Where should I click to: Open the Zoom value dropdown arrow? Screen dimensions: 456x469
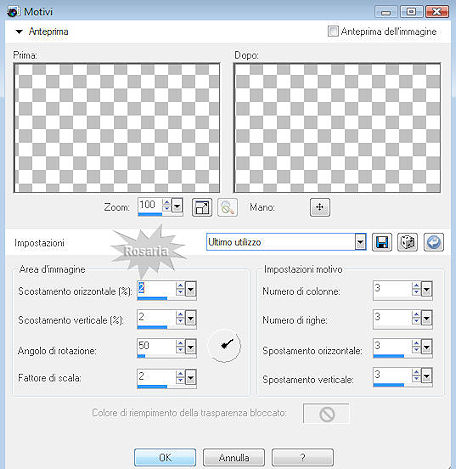pyautogui.click(x=177, y=206)
